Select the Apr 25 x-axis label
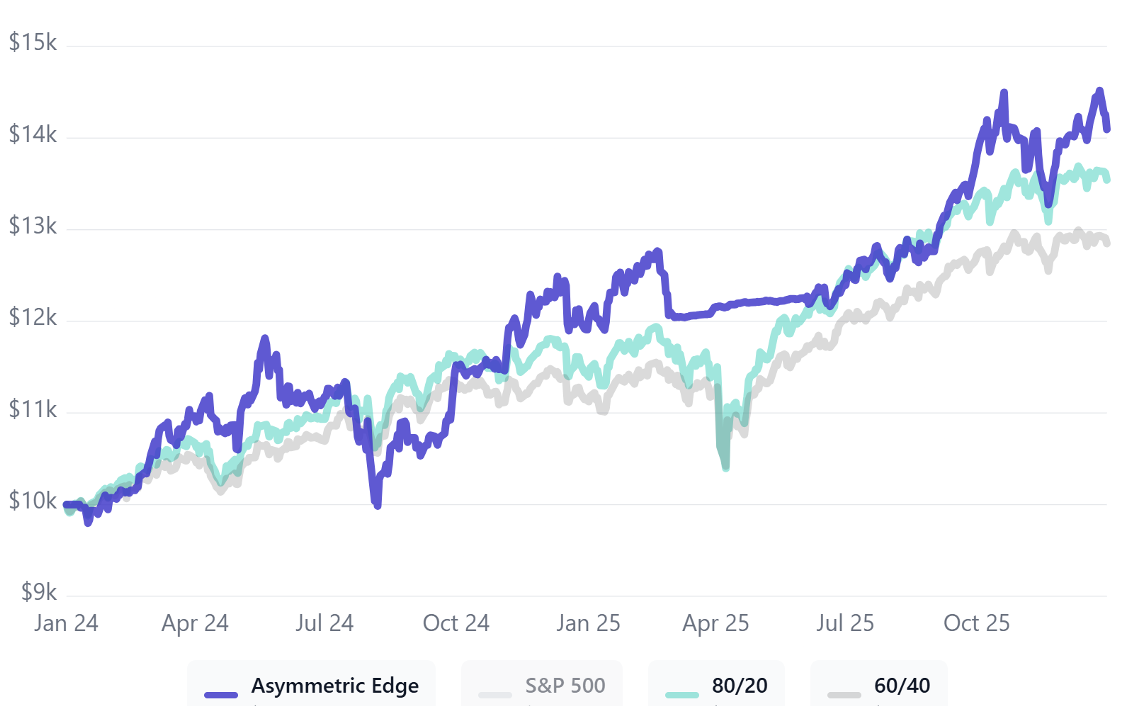 pyautogui.click(x=715, y=623)
